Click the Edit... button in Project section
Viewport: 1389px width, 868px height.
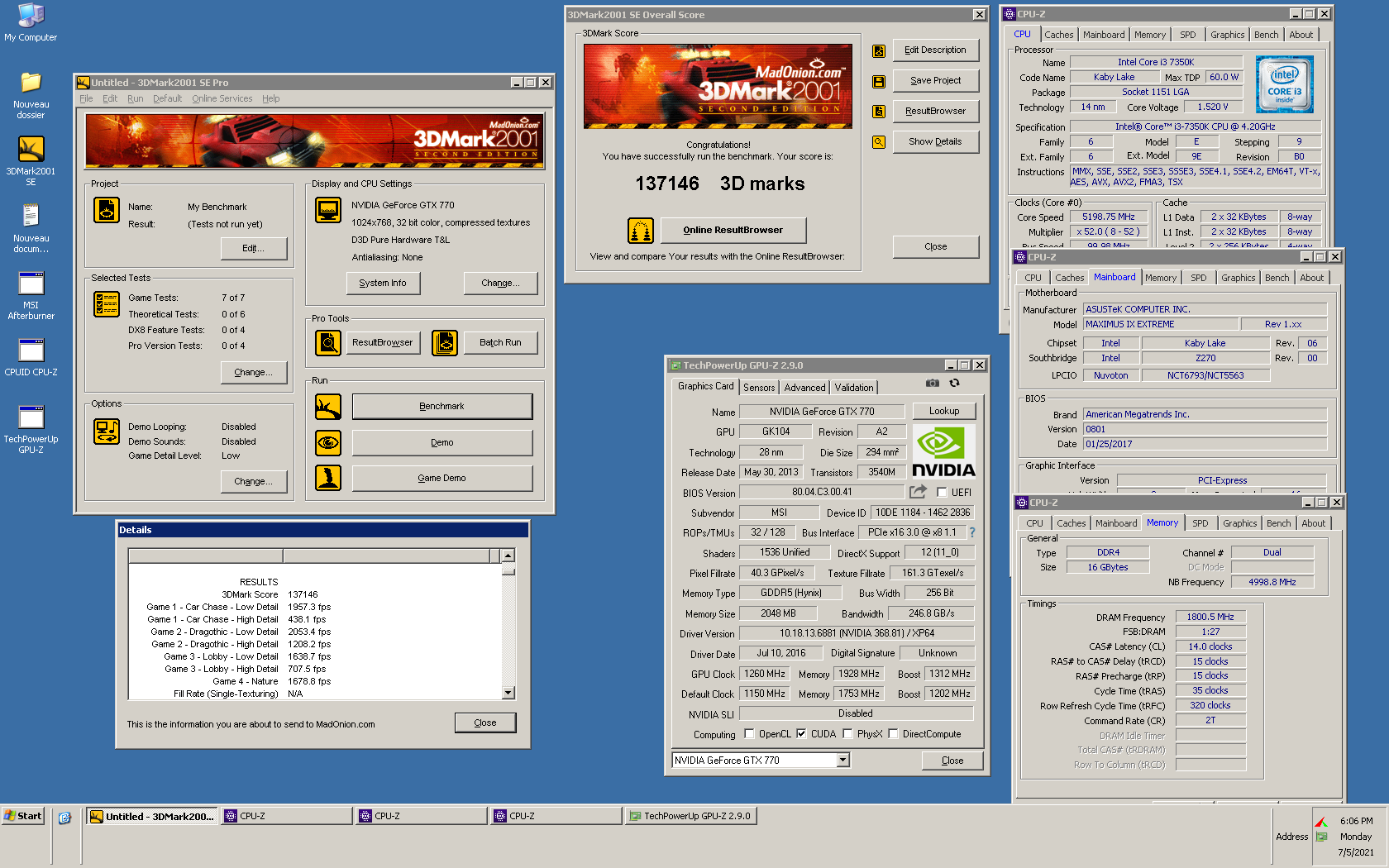tap(254, 248)
